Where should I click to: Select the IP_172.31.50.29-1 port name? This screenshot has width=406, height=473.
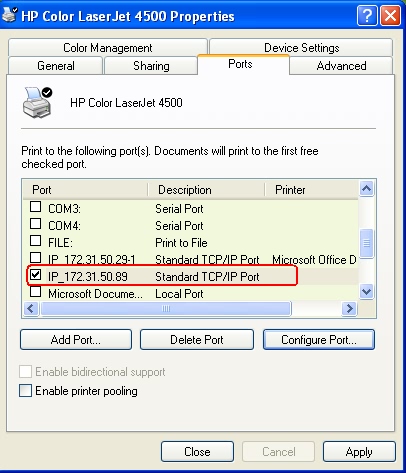92,260
